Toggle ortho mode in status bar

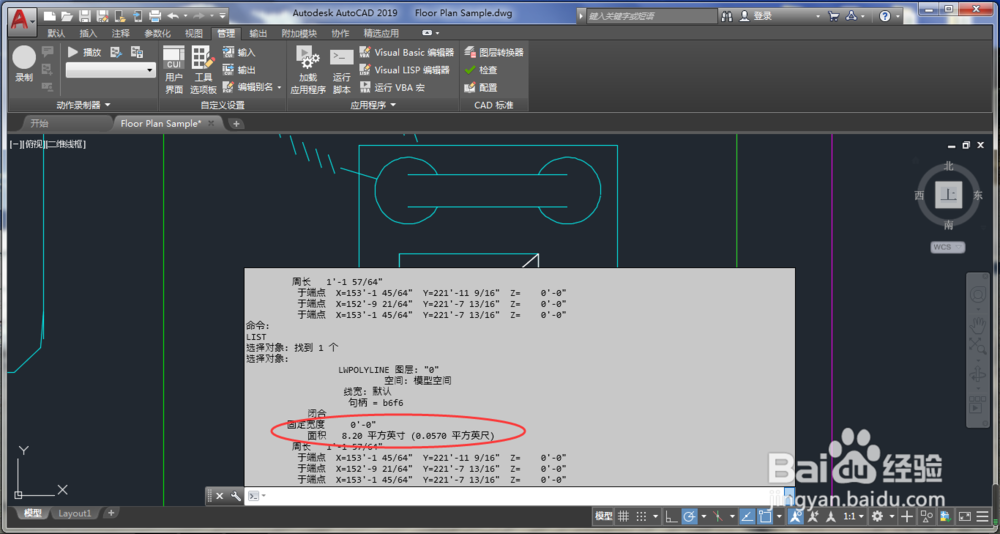click(671, 516)
